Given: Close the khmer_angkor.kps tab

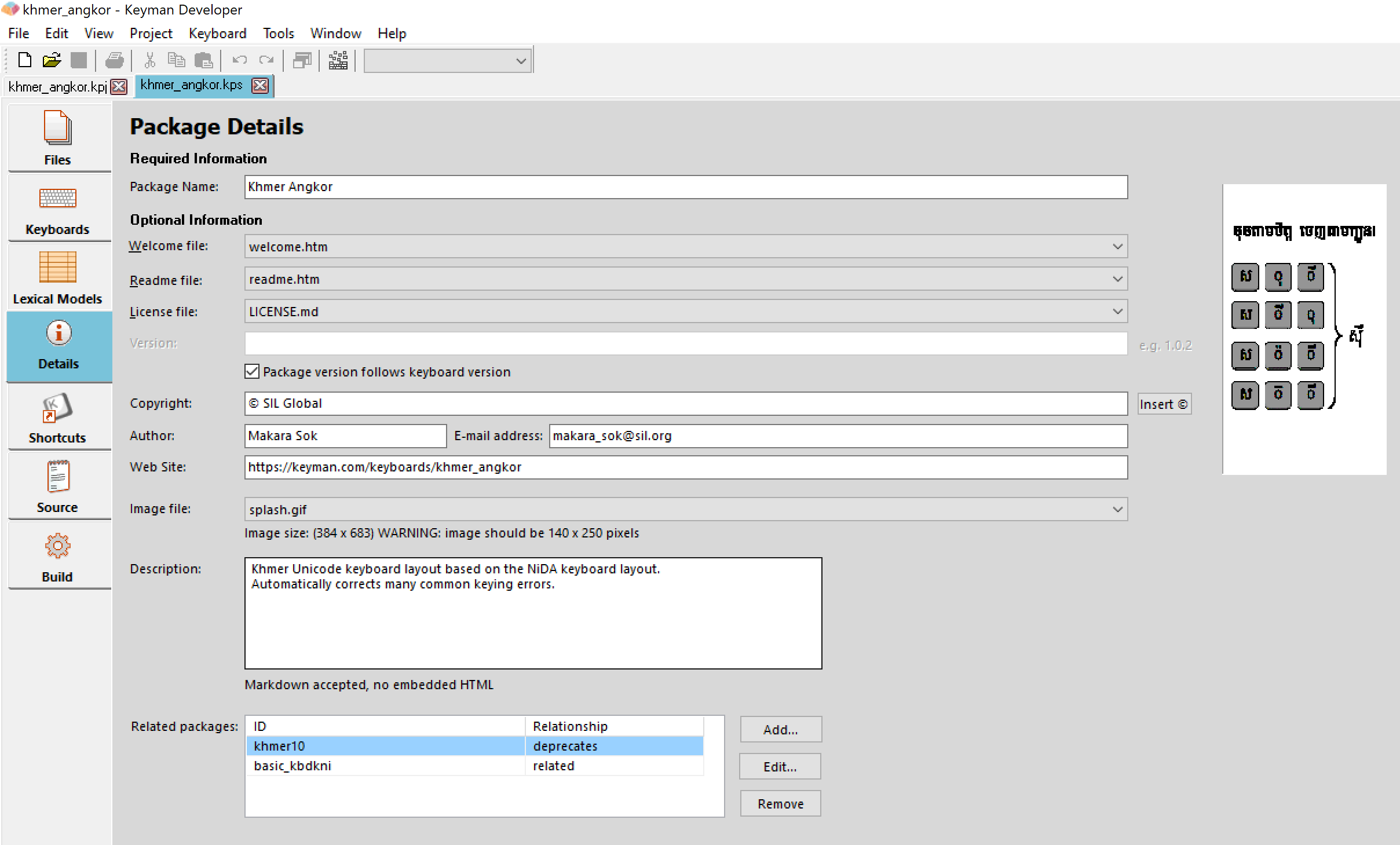Looking at the screenshot, I should coord(260,85).
